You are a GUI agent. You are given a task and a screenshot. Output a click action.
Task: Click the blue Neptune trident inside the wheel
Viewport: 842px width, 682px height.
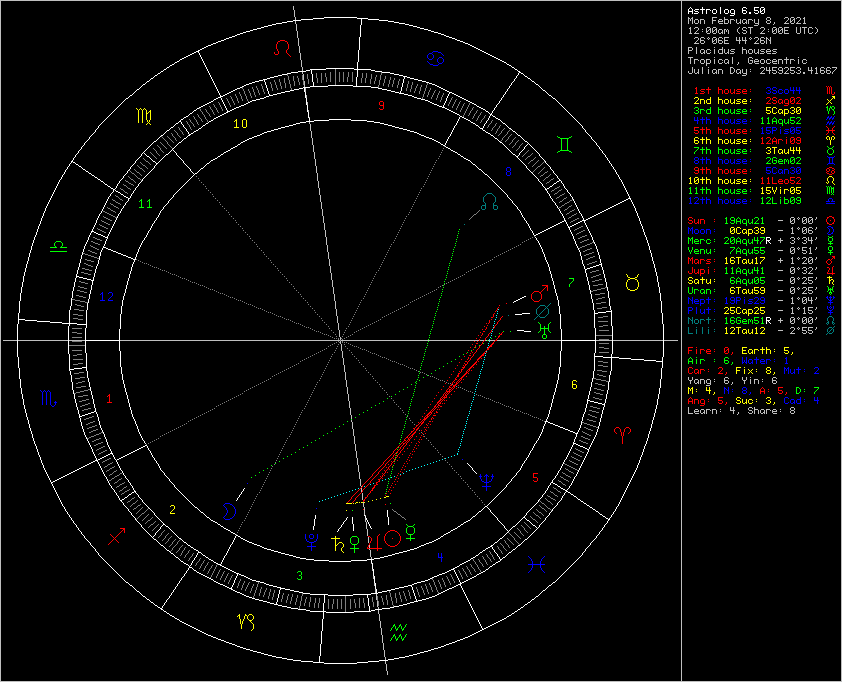click(x=487, y=482)
